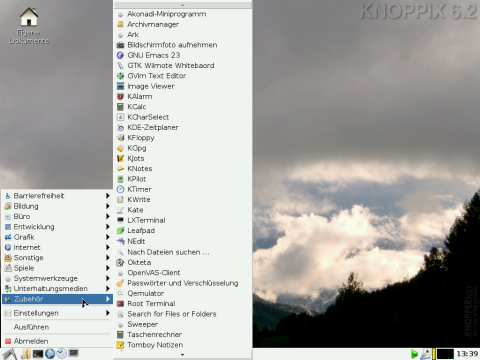This screenshot has height=360, width=480.
Task: Select Search for Files or Folders
Action: tap(183, 314)
